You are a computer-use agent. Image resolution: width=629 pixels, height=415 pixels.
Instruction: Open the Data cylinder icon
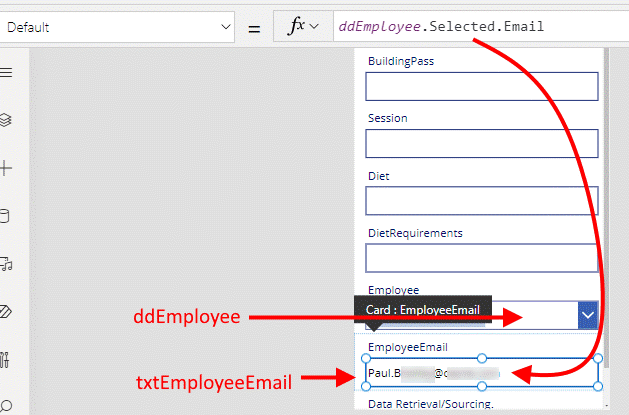[4, 216]
